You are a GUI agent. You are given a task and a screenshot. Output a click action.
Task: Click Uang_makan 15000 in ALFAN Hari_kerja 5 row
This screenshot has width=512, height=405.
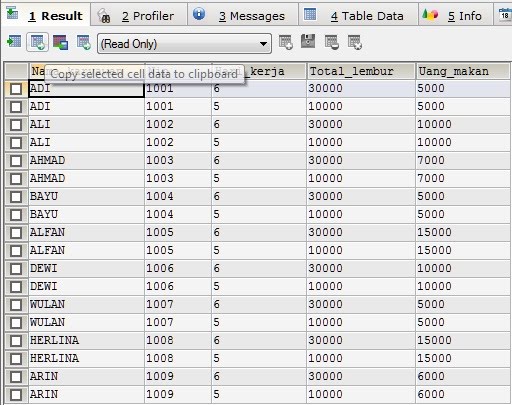pos(463,250)
